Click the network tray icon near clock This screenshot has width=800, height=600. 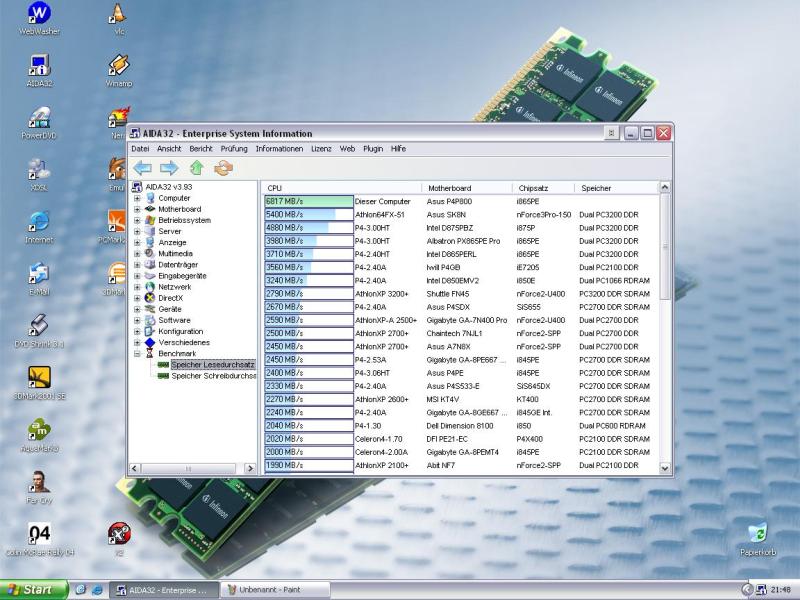pyautogui.click(x=761, y=590)
